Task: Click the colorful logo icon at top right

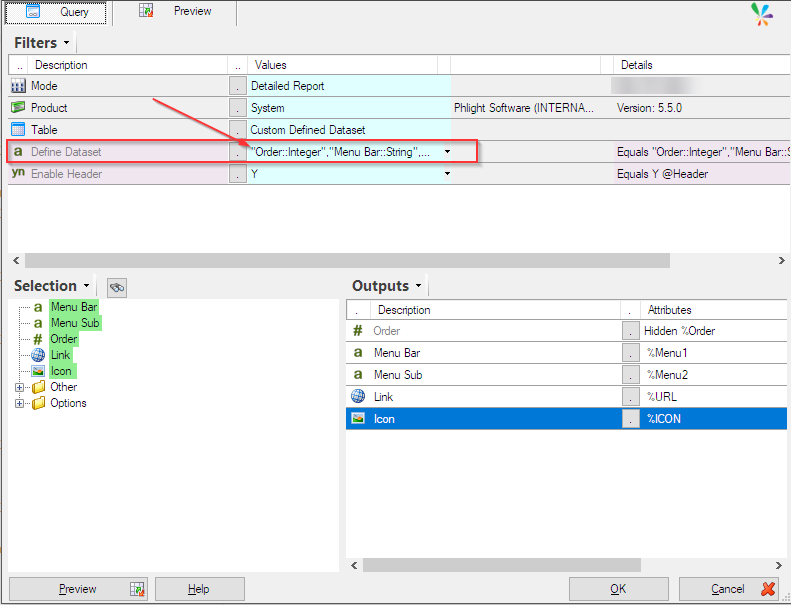Action: pos(761,14)
